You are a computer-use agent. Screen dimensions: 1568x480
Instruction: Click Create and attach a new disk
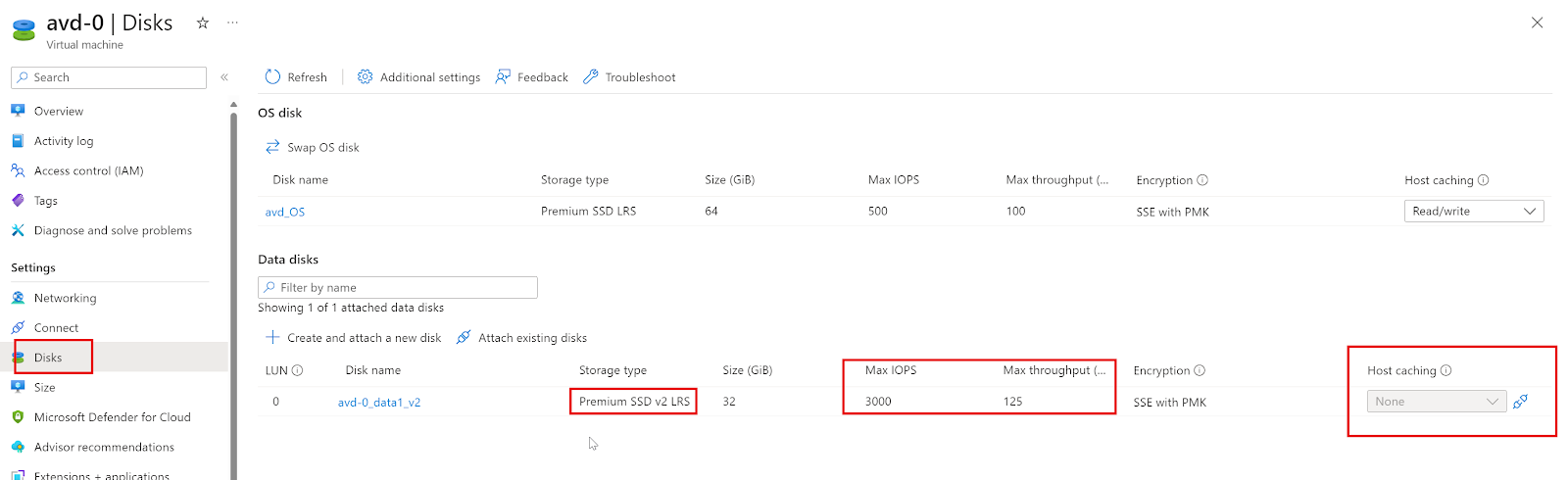354,337
